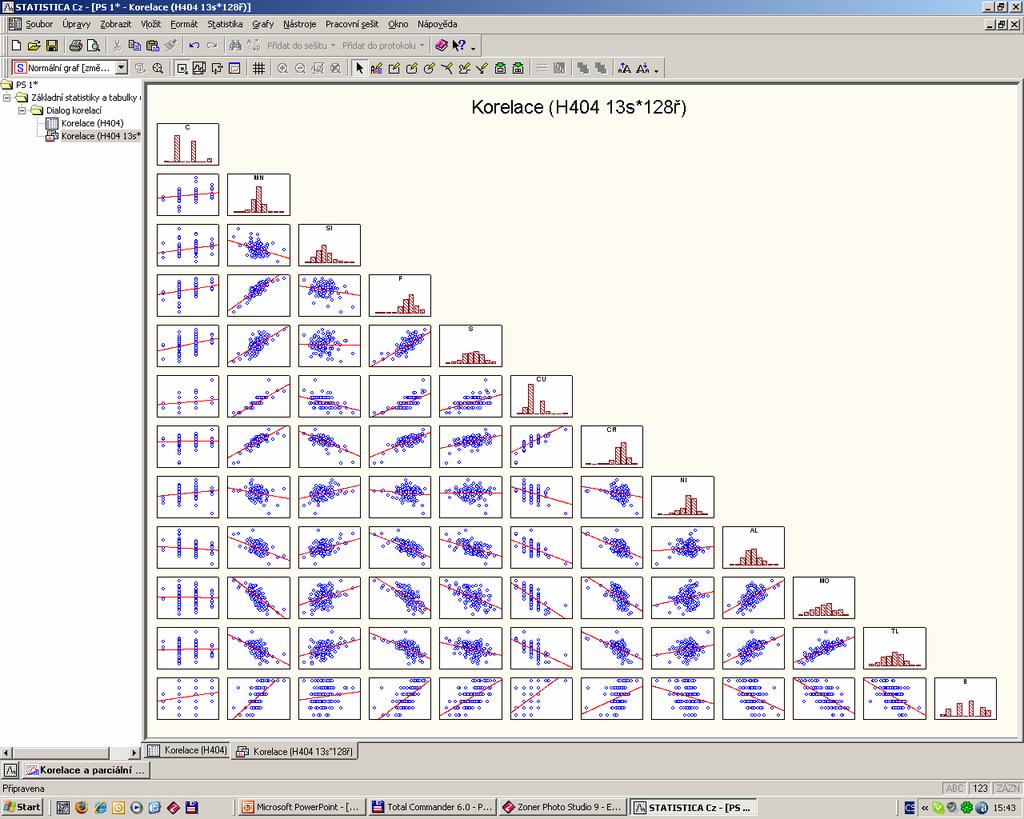The width and height of the screenshot is (1024, 819).
Task: Launch Firefox from quick launch
Action: pos(82,807)
